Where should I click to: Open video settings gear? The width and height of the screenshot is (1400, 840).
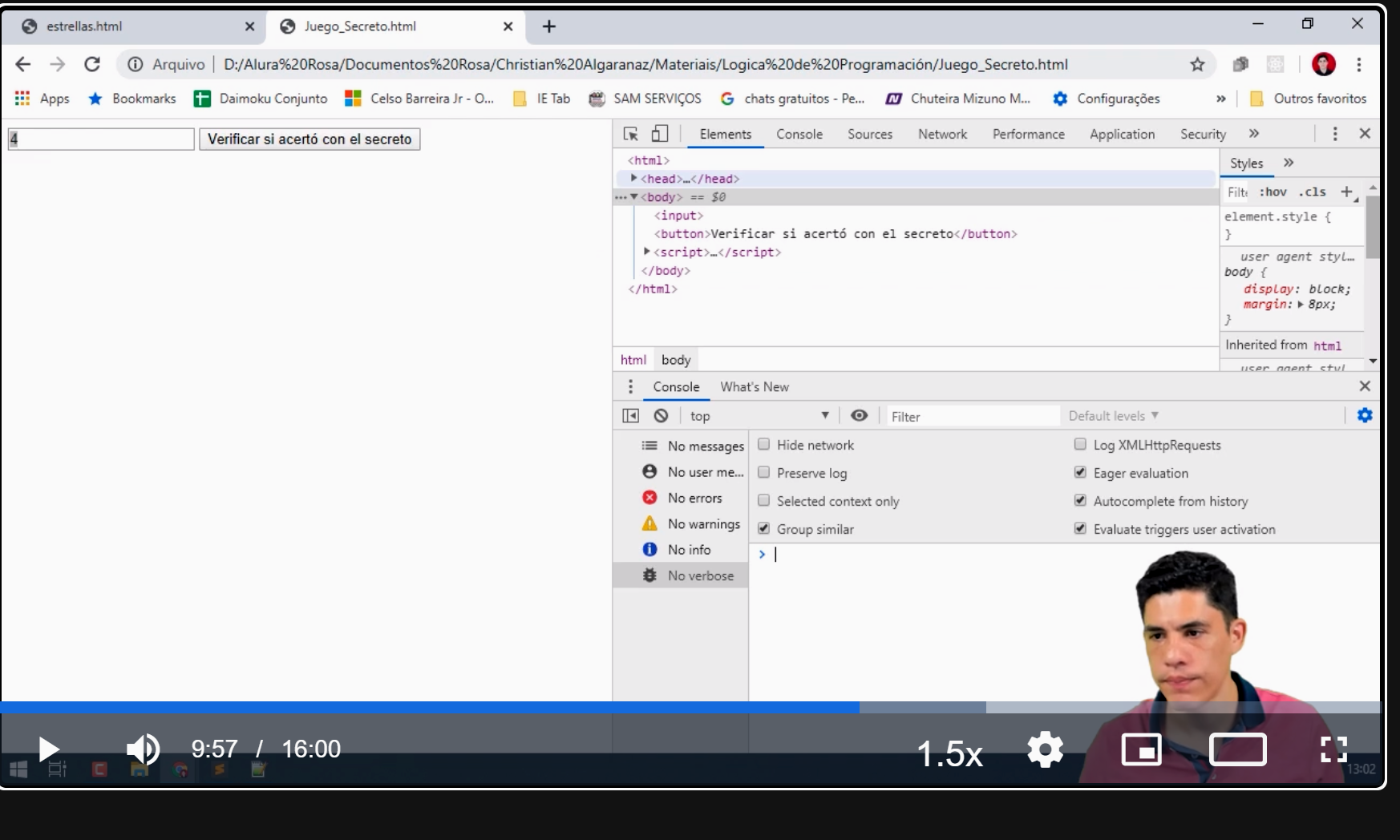(x=1046, y=750)
